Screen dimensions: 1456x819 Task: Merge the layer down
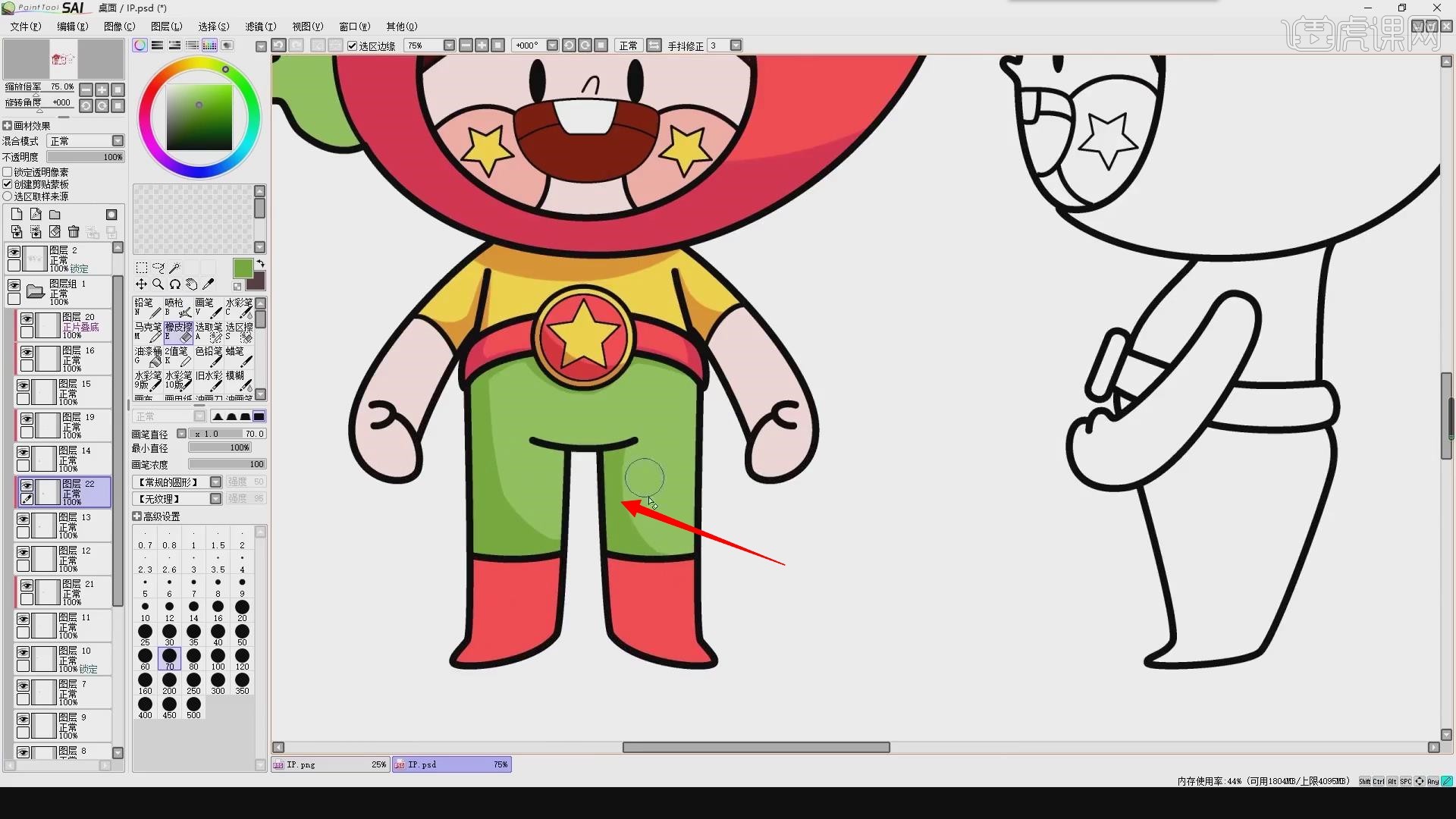17,231
